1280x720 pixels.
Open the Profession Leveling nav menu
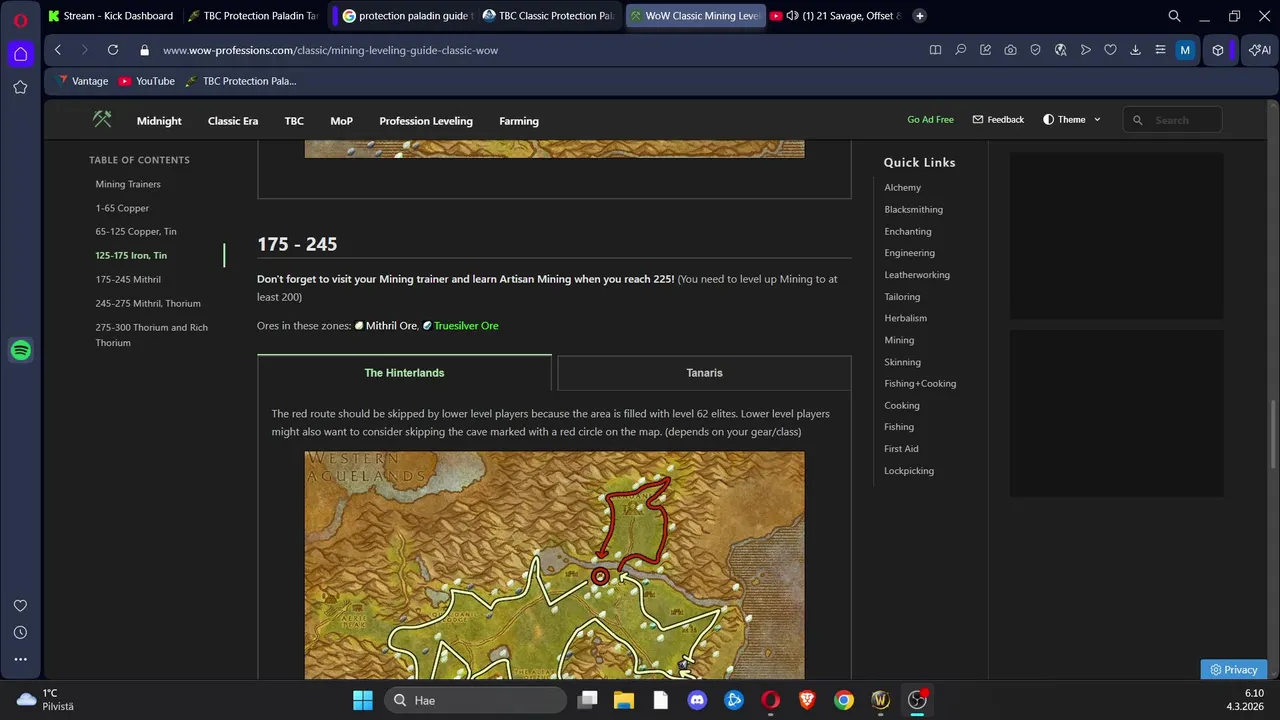(x=426, y=121)
